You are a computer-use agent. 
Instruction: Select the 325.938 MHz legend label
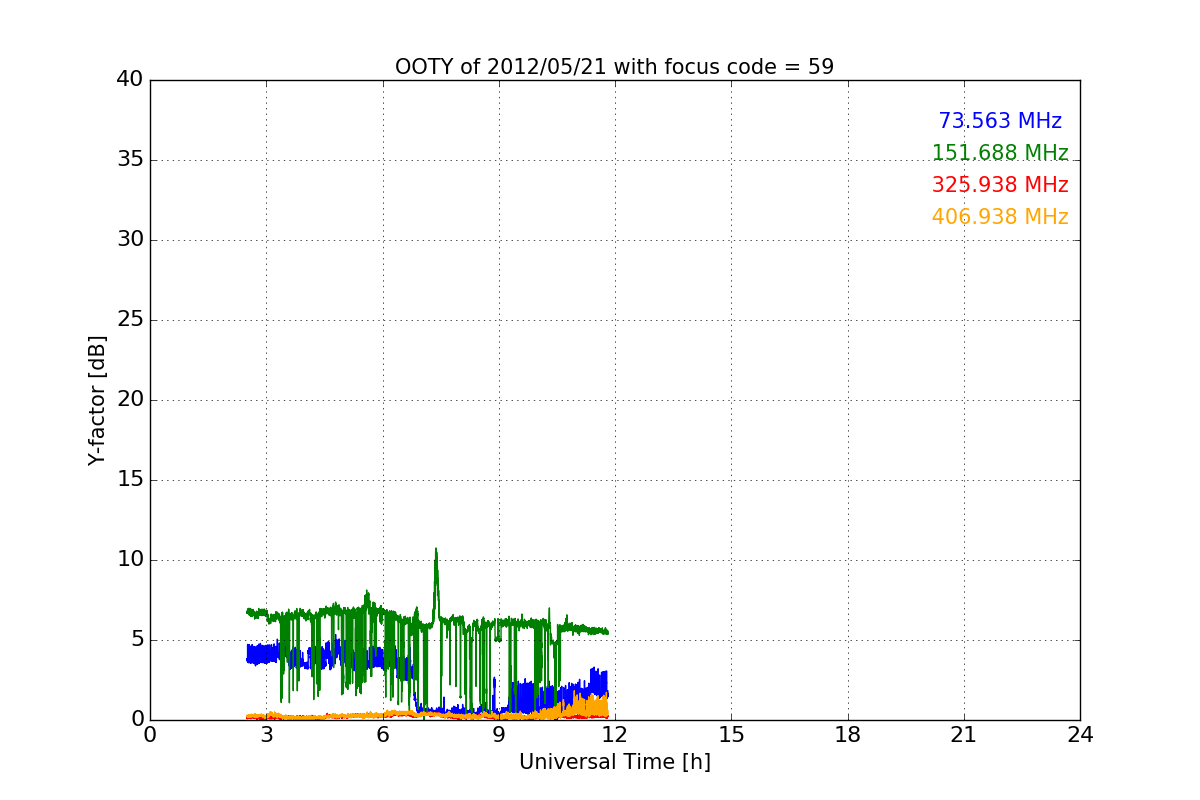click(x=1000, y=185)
